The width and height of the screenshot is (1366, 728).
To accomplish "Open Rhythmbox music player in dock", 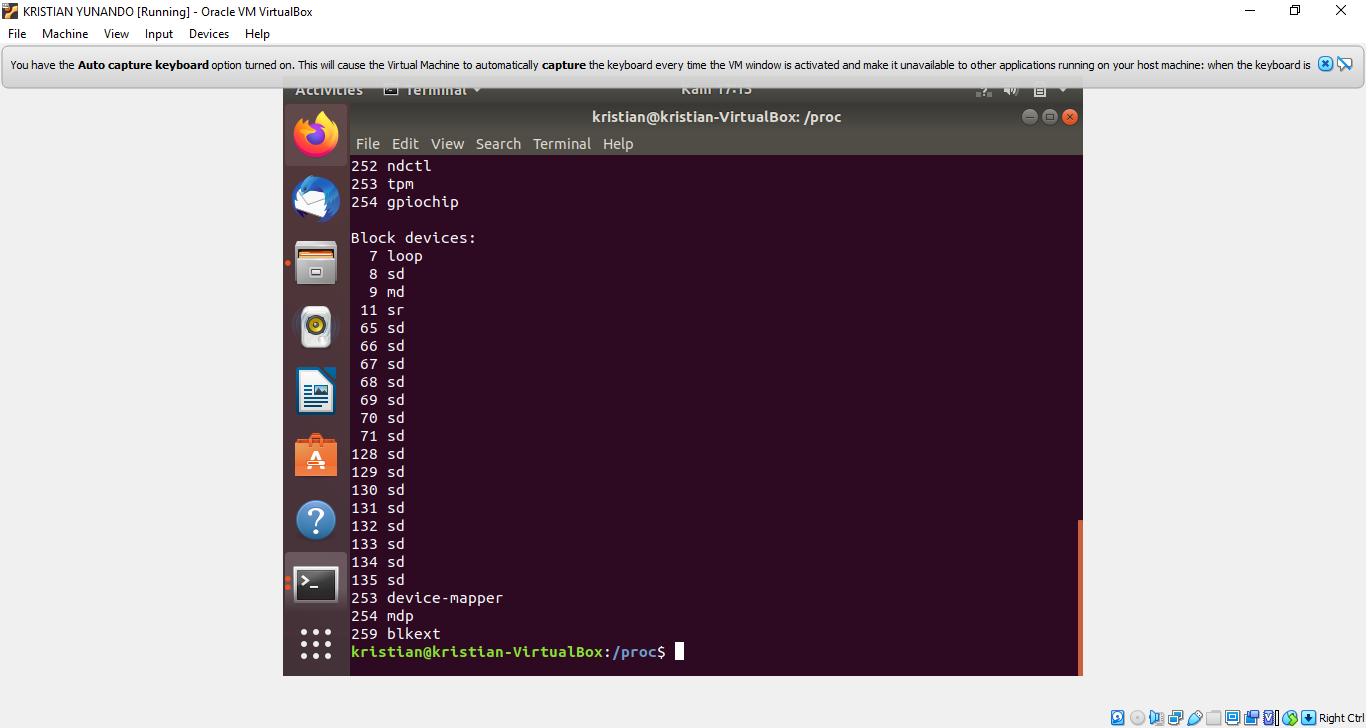I will (316, 326).
